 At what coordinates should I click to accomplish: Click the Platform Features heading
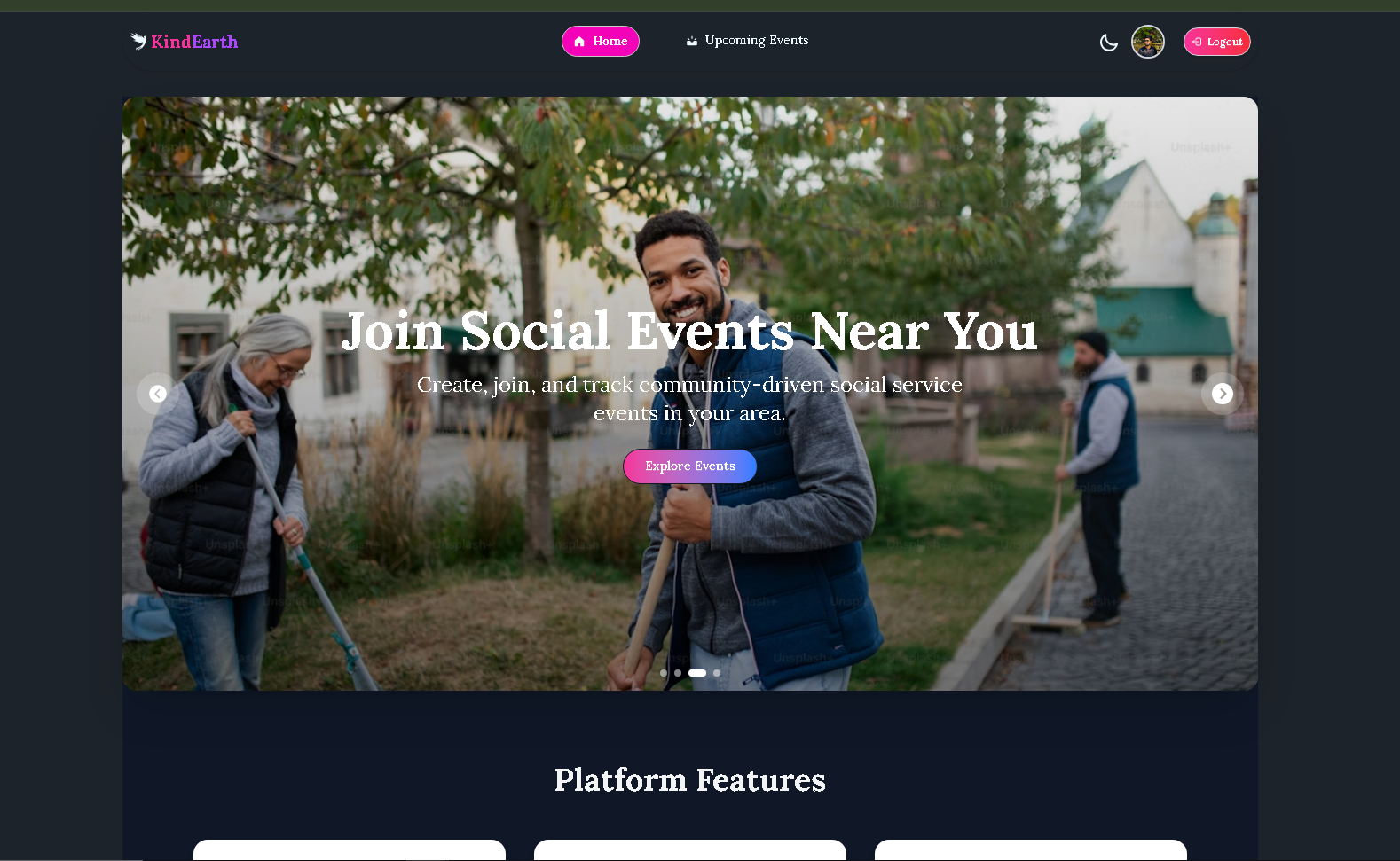pyautogui.click(x=690, y=780)
